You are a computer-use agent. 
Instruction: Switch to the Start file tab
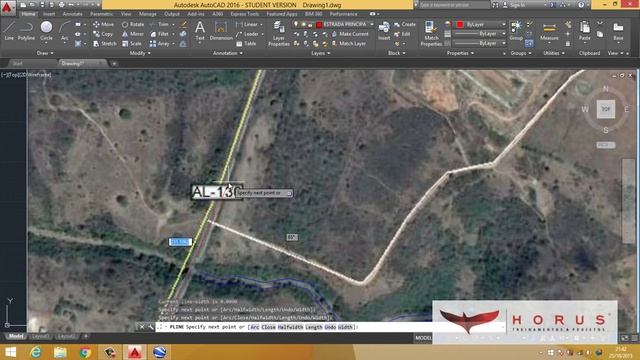point(18,64)
